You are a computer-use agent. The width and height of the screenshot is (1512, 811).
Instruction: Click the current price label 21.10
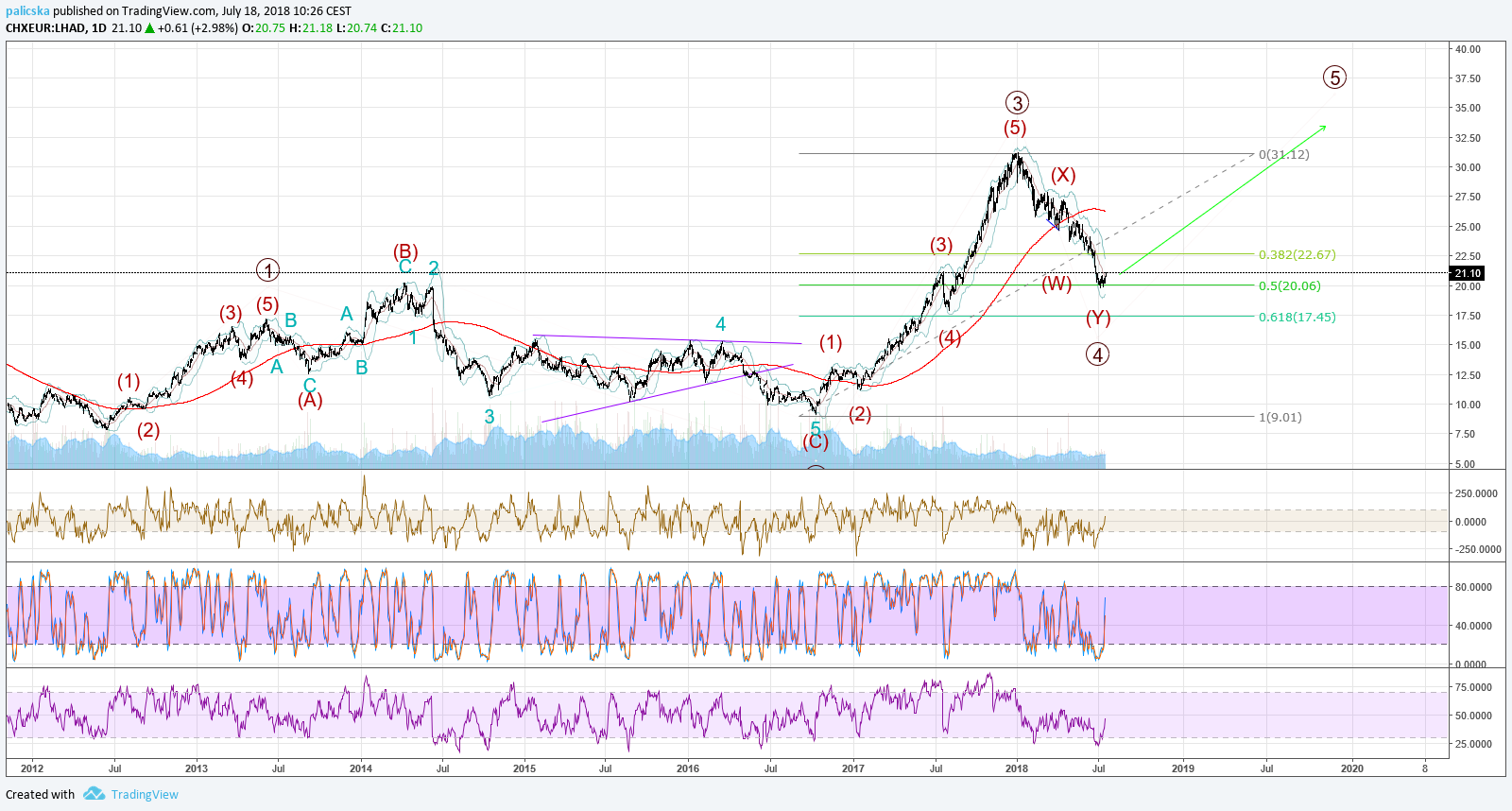click(x=1468, y=273)
